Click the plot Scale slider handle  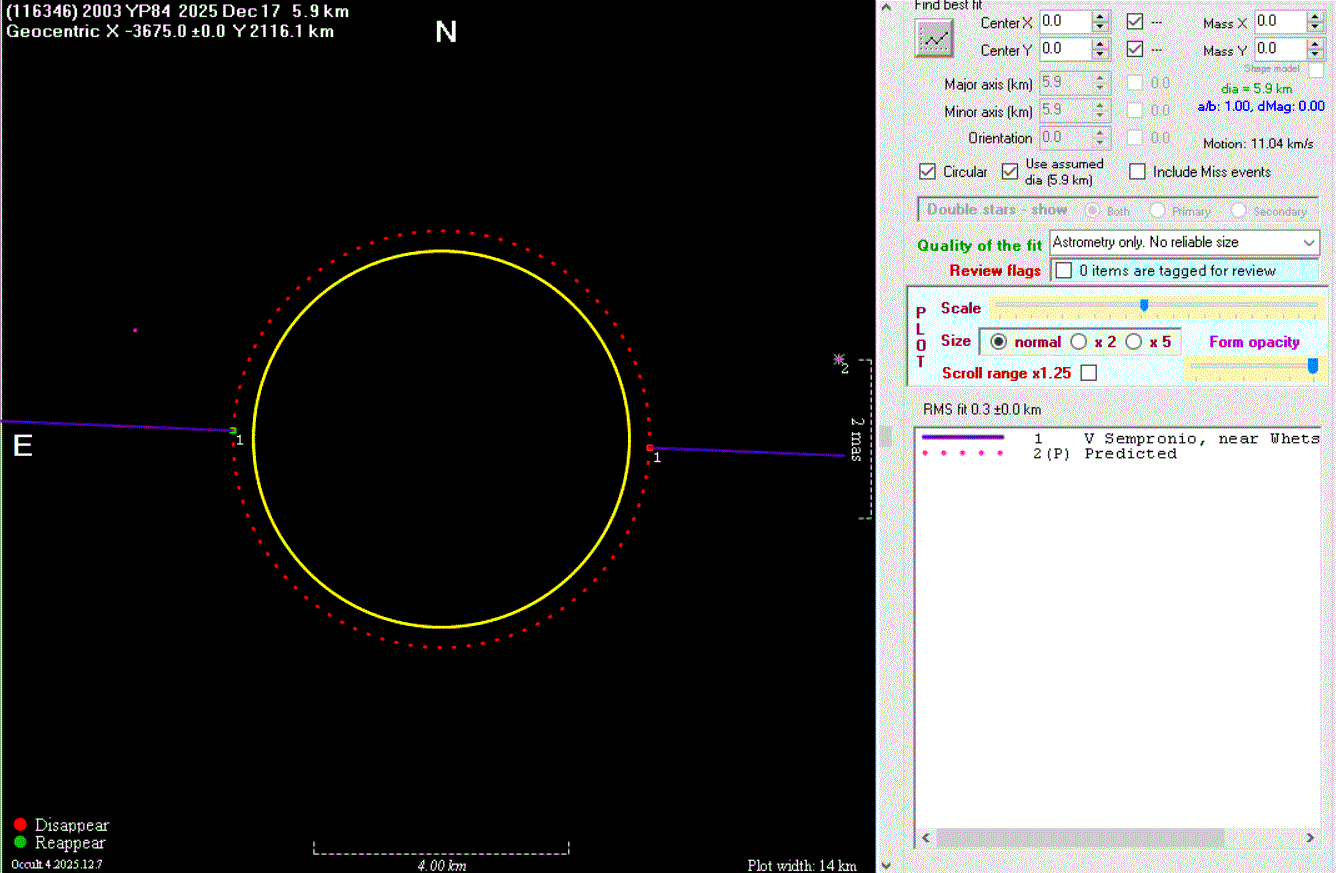tap(1144, 305)
